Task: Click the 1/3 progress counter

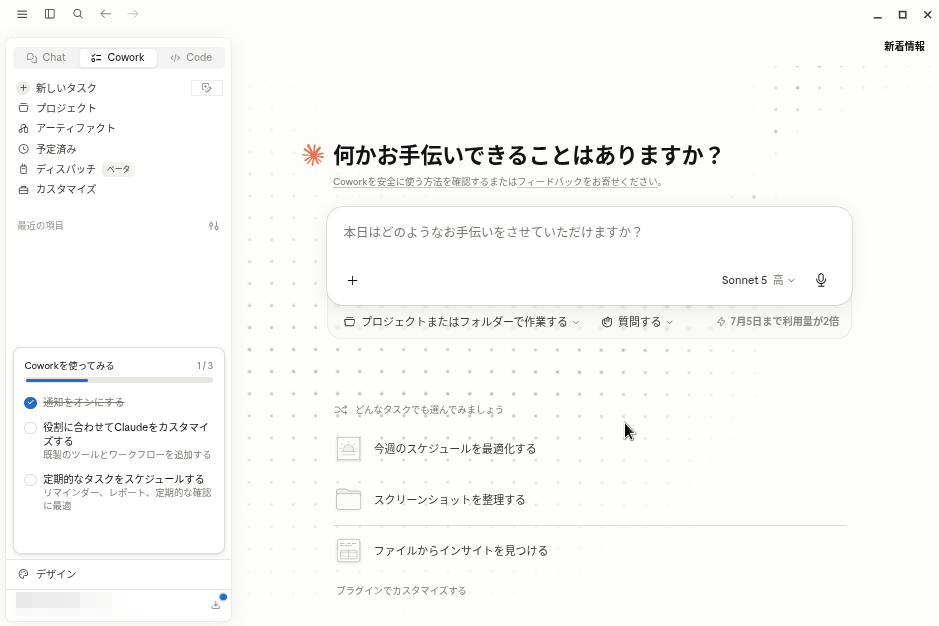Action: pyautogui.click(x=205, y=365)
